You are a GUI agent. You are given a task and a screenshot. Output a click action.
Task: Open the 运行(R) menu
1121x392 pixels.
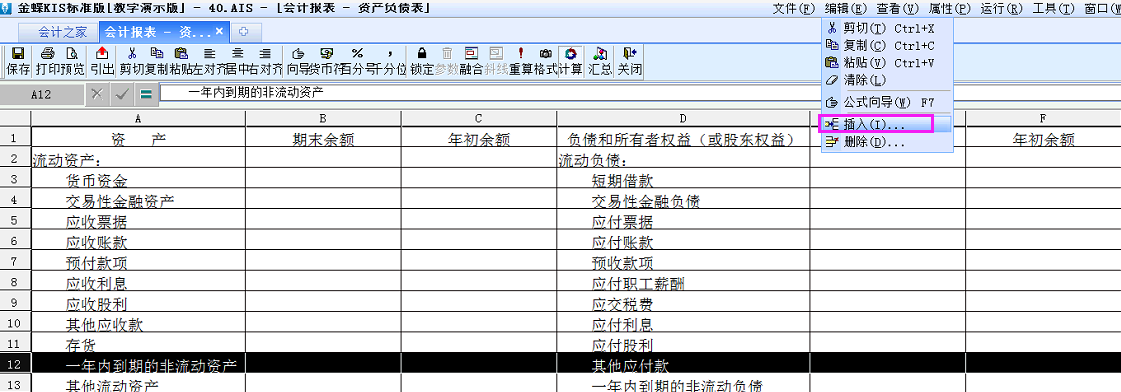pyautogui.click(x=1002, y=9)
